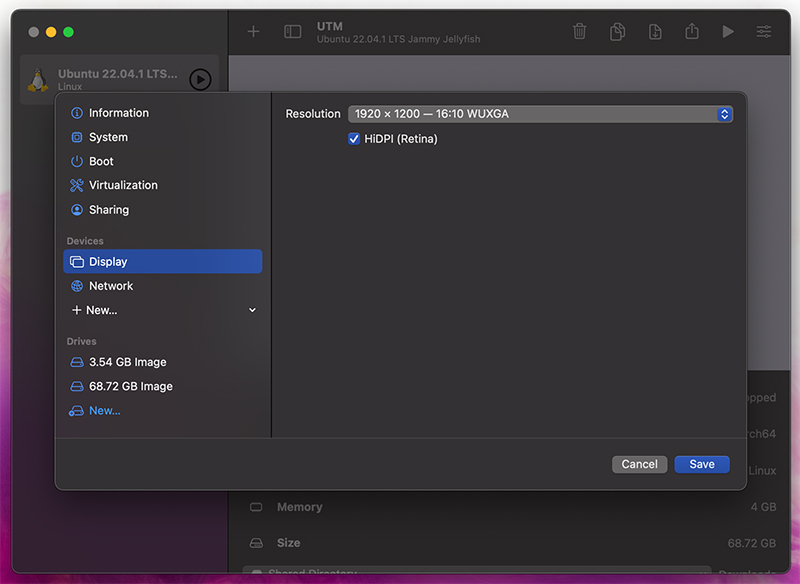The height and width of the screenshot is (584, 800).
Task: Toggle the HiDPI (Retina) checkbox
Action: (354, 139)
